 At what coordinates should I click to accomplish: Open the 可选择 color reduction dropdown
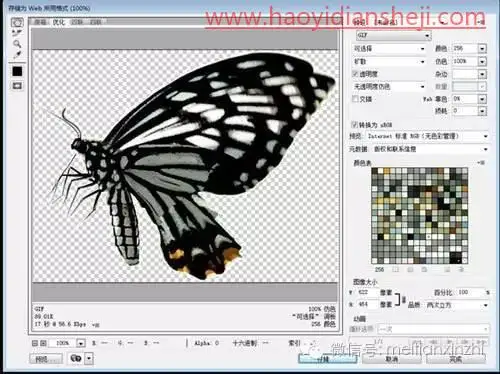[389, 49]
